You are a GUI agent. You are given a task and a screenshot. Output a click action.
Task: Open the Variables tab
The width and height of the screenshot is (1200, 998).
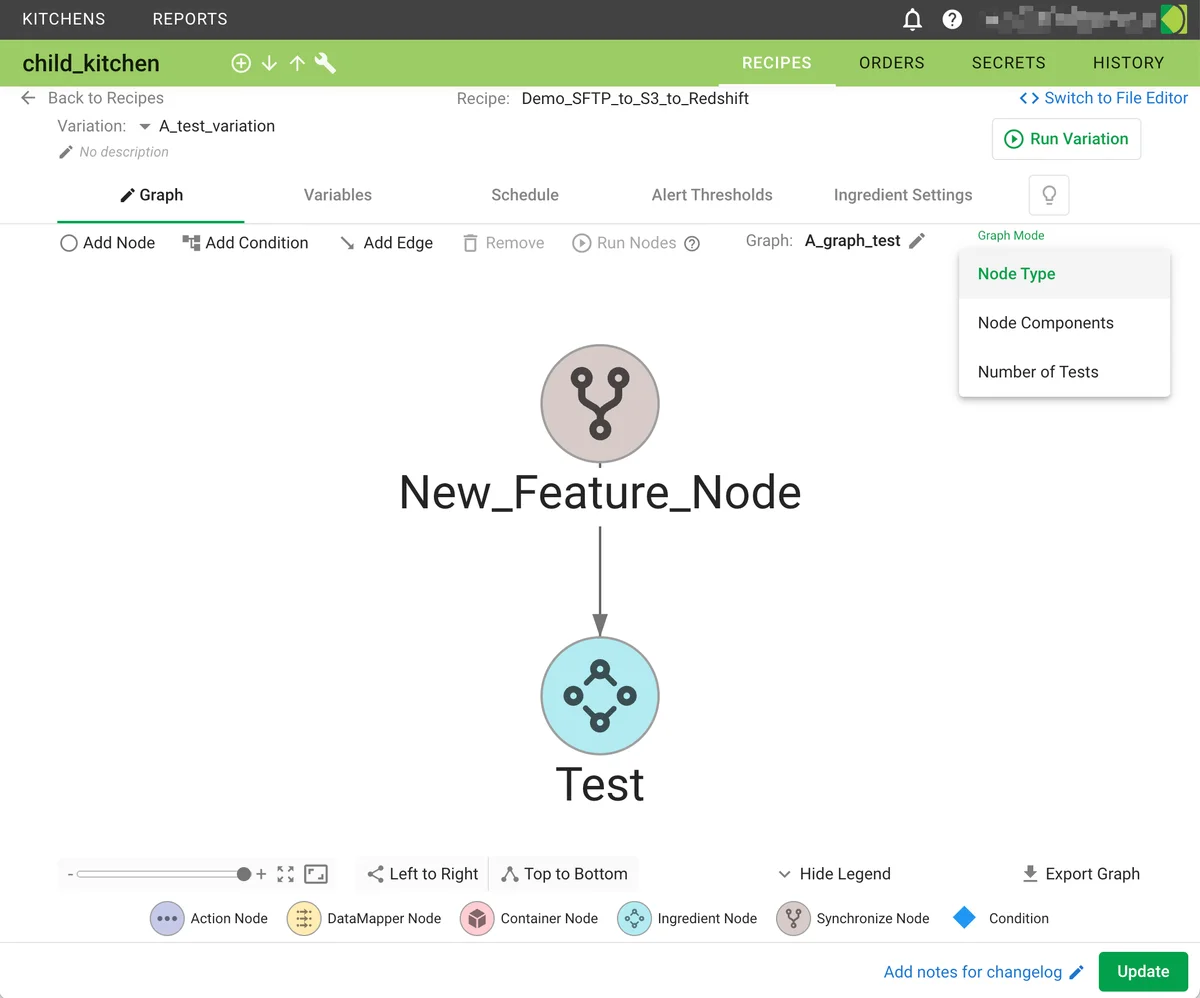337,195
